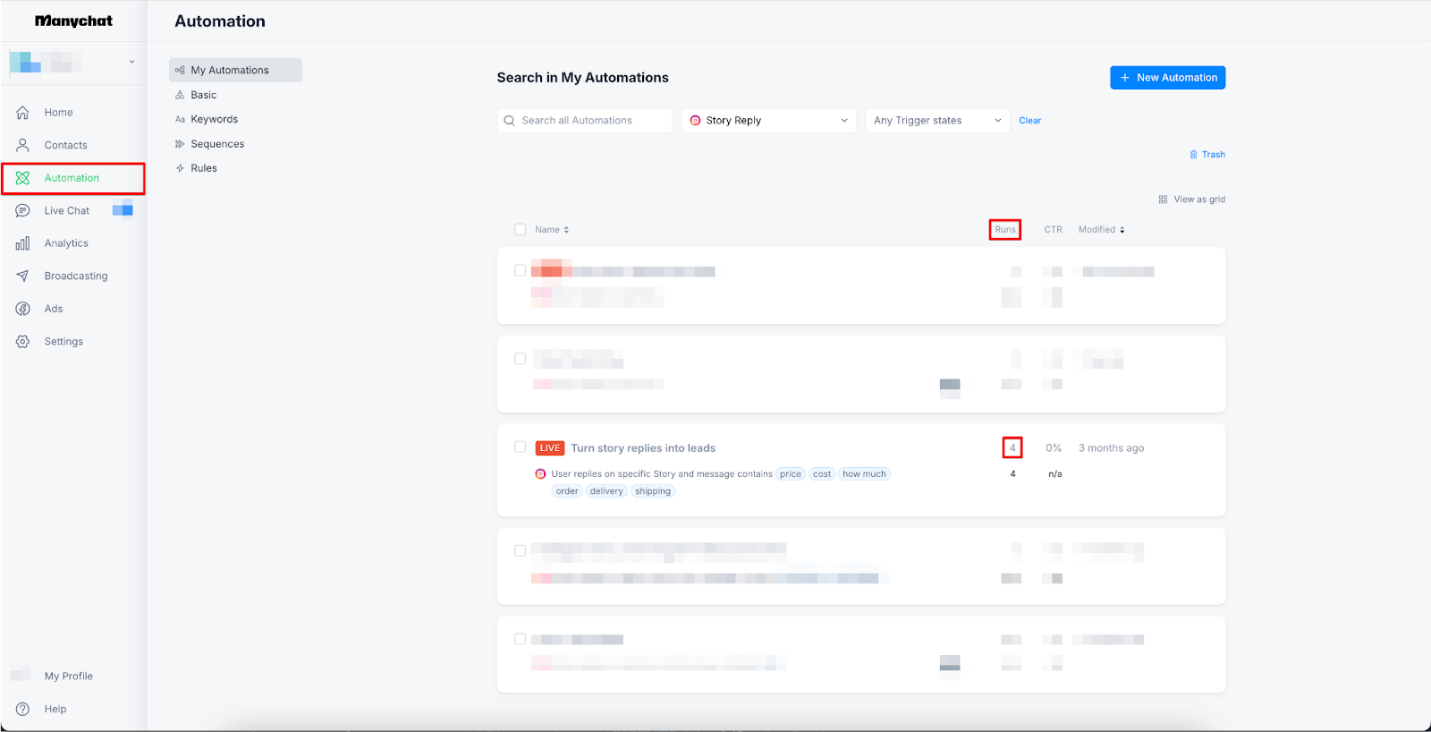This screenshot has height=732, width=1431.
Task: Open Ads section icon
Action: tap(22, 309)
